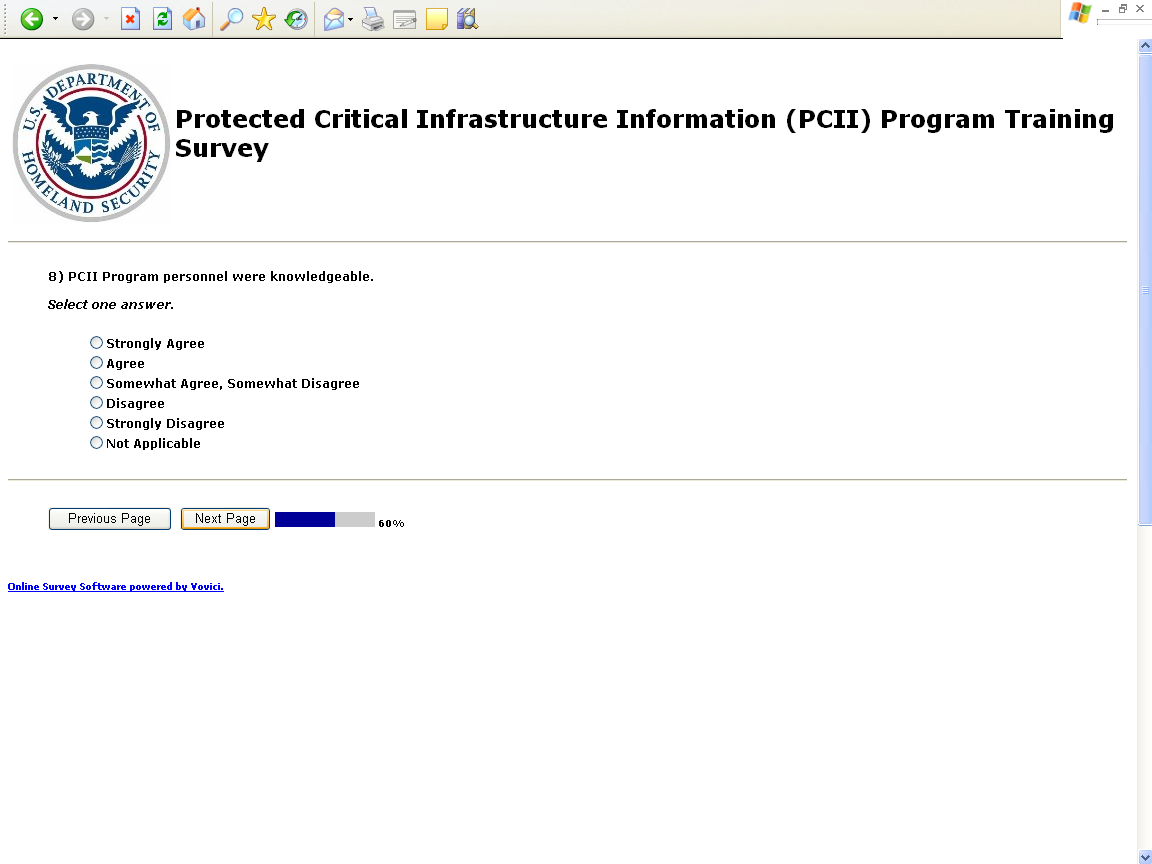Screen dimensions: 1152x864
Task: Click the green Back arrow button
Action: coord(32,19)
